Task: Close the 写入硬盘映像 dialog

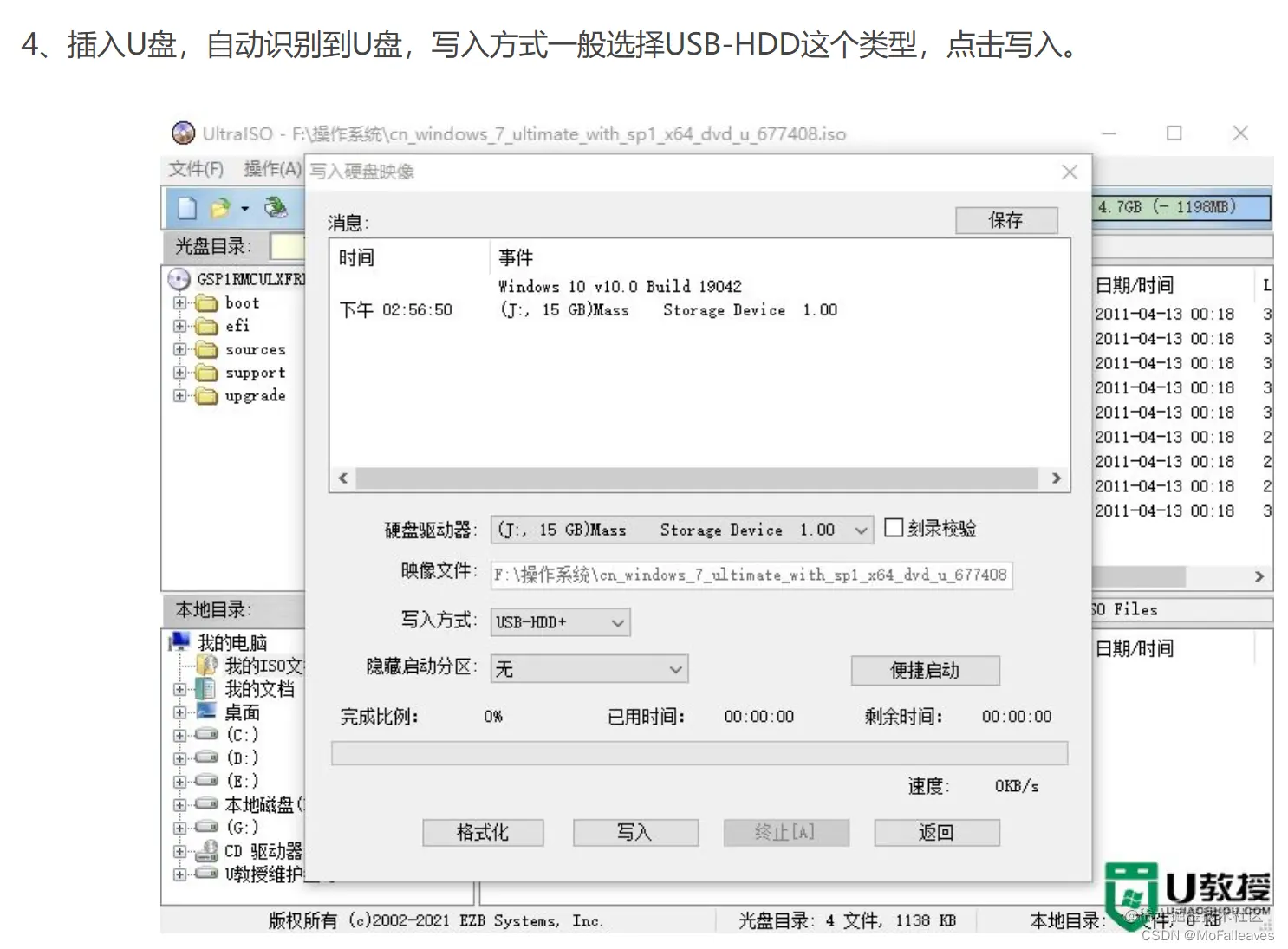Action: [x=1070, y=172]
